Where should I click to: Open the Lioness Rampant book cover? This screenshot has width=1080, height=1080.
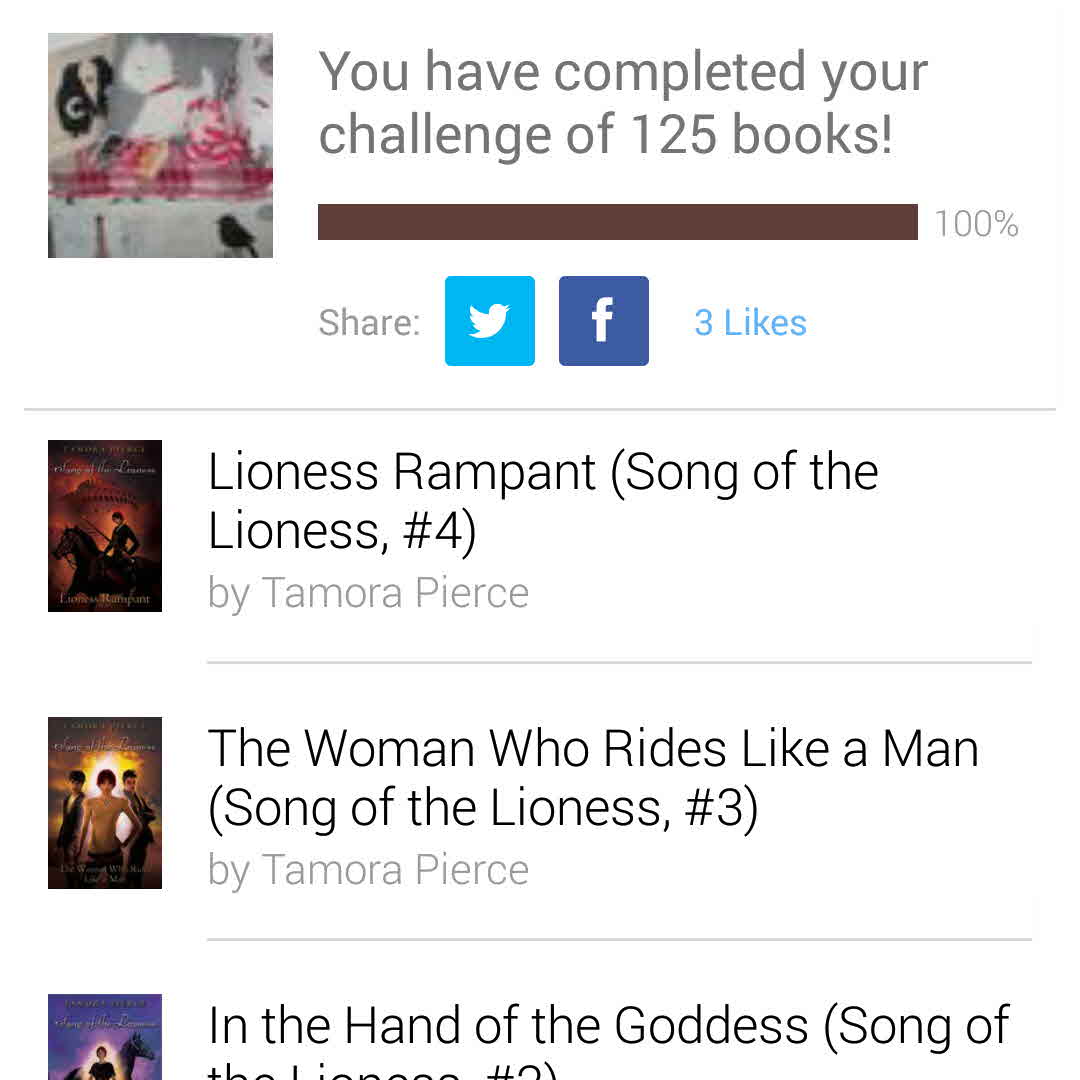pyautogui.click(x=105, y=526)
